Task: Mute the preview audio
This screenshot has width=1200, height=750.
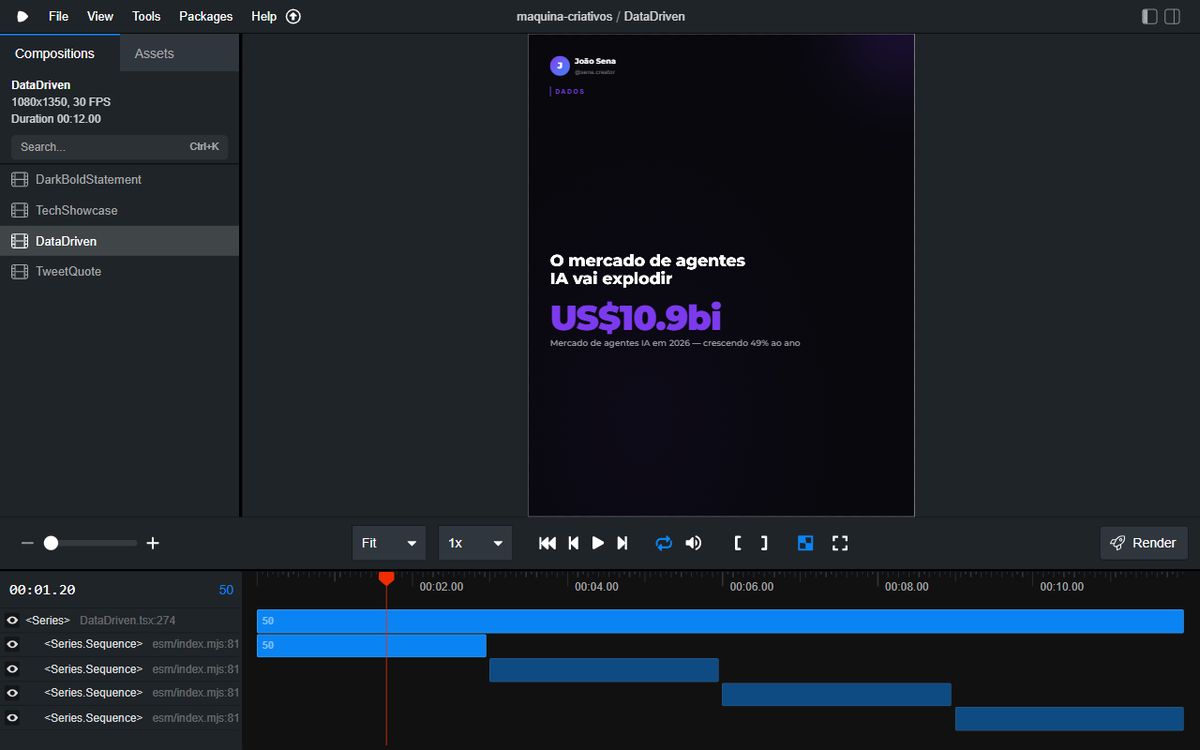Action: click(693, 543)
